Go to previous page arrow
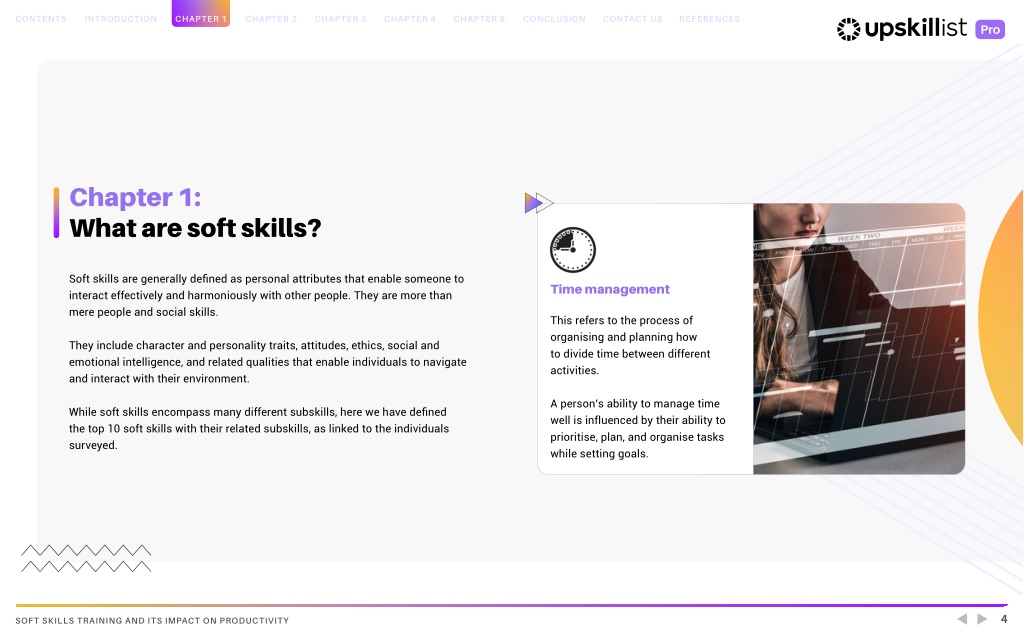 tap(962, 619)
